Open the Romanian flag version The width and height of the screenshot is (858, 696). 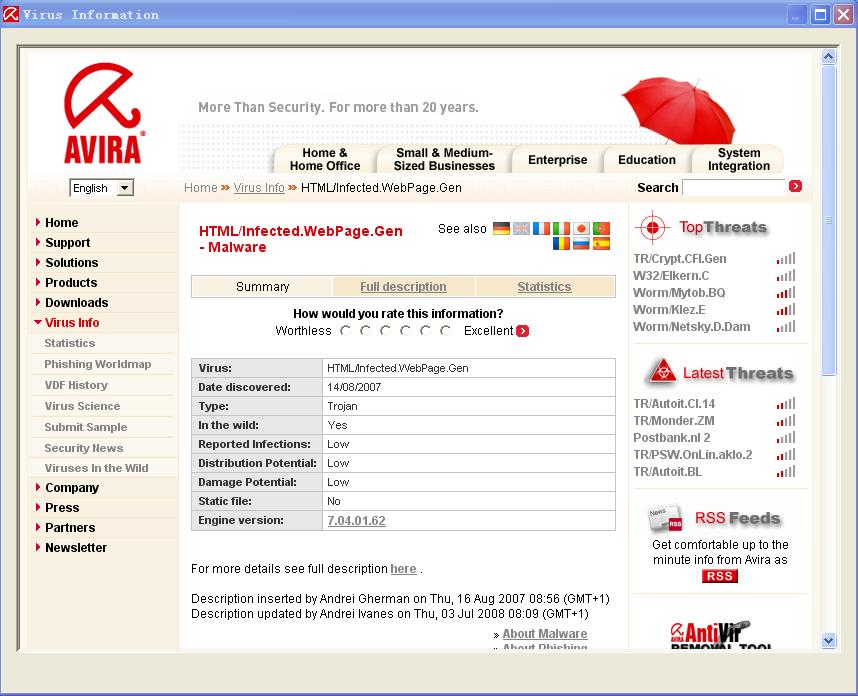point(561,243)
